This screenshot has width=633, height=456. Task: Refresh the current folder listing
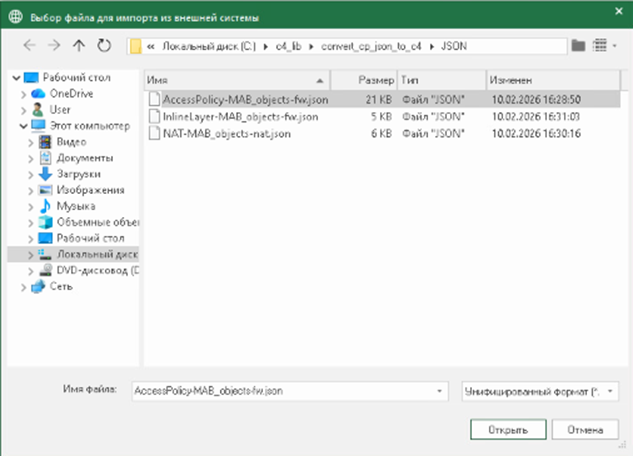pos(104,46)
